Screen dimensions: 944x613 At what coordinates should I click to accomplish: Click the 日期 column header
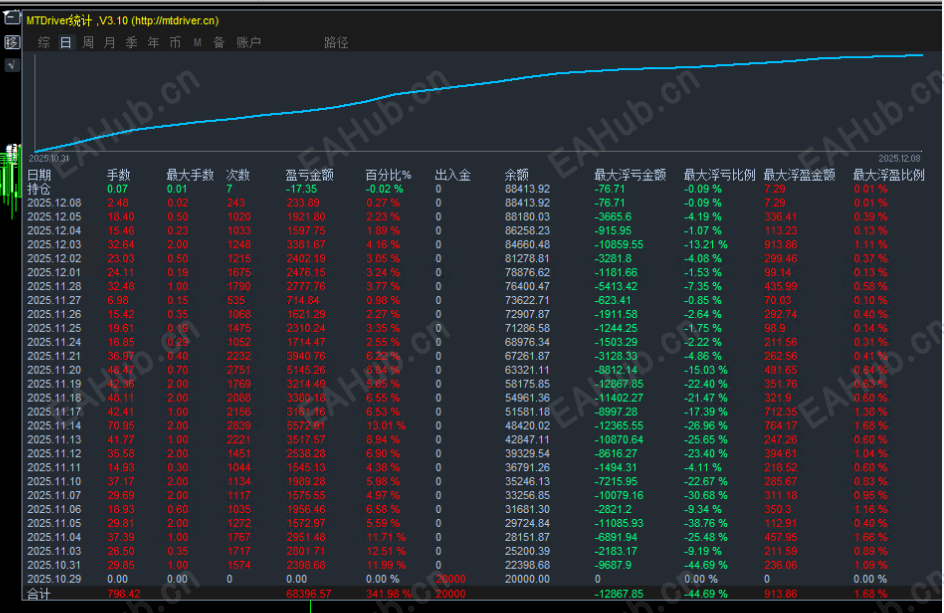pyautogui.click(x=39, y=175)
